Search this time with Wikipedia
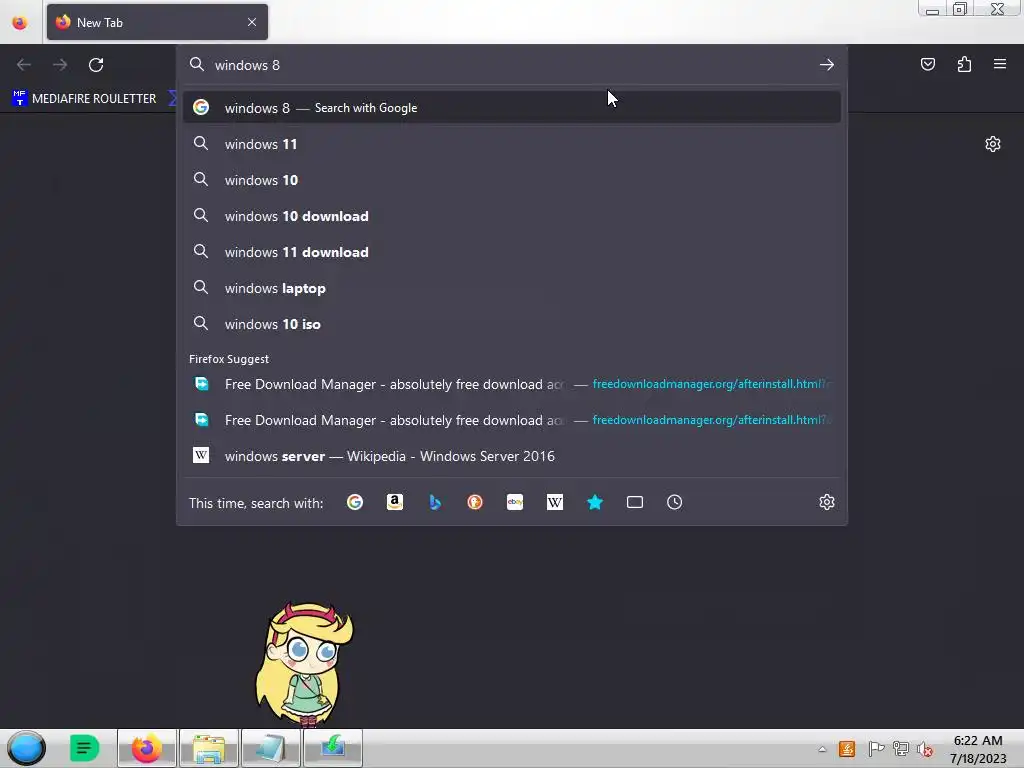 (554, 502)
